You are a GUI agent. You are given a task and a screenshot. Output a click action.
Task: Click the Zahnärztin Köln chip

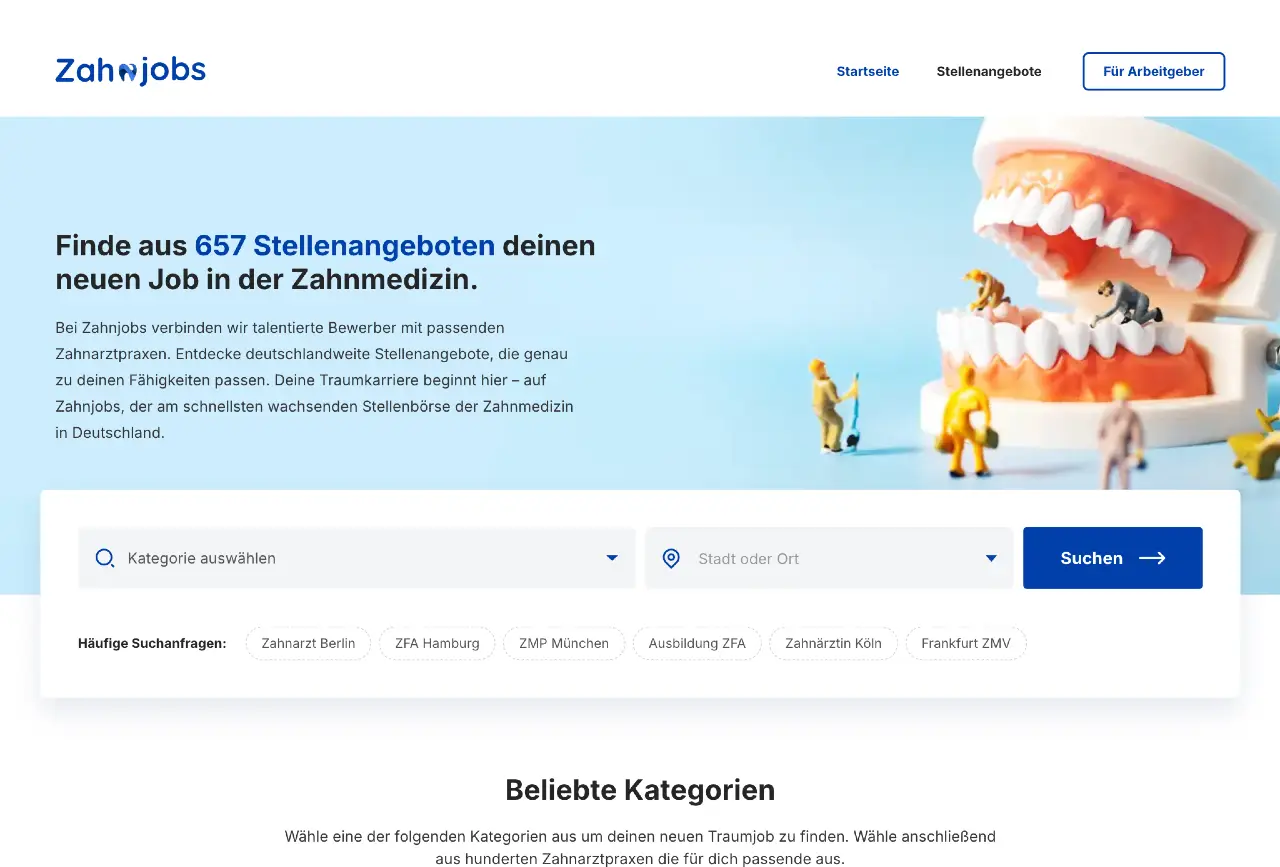point(833,643)
